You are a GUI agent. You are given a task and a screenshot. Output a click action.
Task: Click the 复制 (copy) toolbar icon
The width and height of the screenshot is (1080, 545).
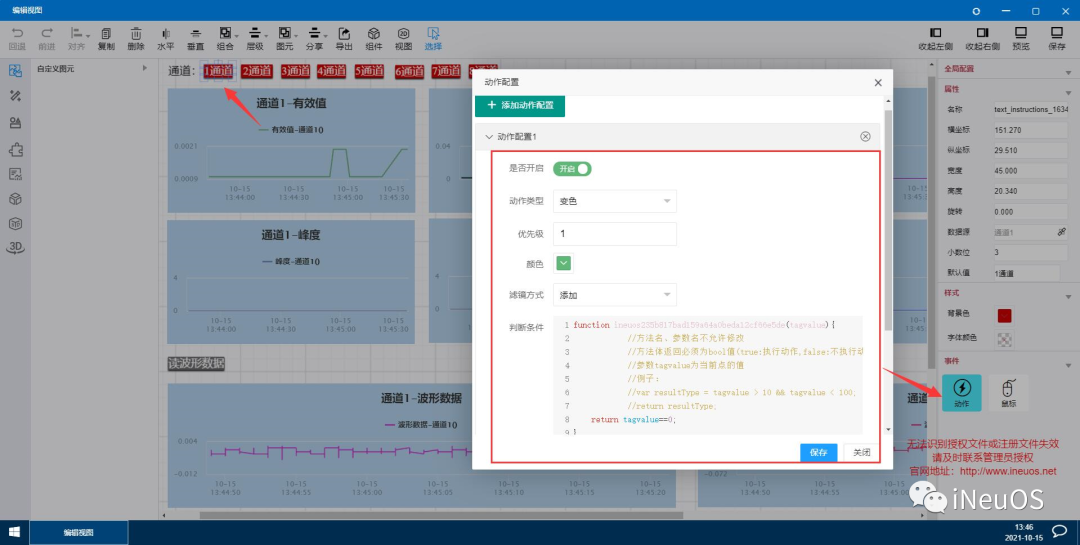[x=106, y=39]
